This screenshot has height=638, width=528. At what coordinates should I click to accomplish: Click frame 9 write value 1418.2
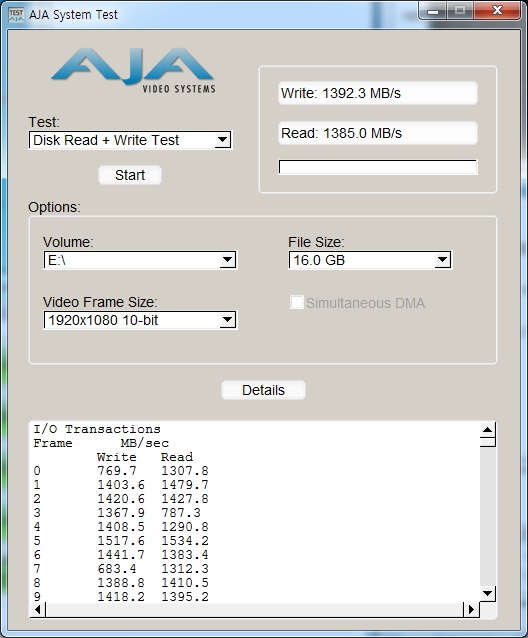point(121,596)
